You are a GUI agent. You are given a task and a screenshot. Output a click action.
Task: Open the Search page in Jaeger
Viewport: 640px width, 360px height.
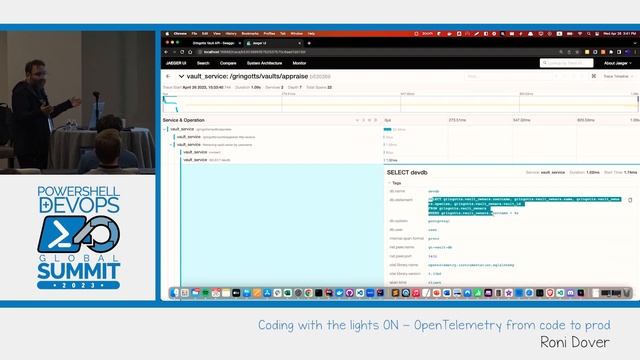point(203,63)
